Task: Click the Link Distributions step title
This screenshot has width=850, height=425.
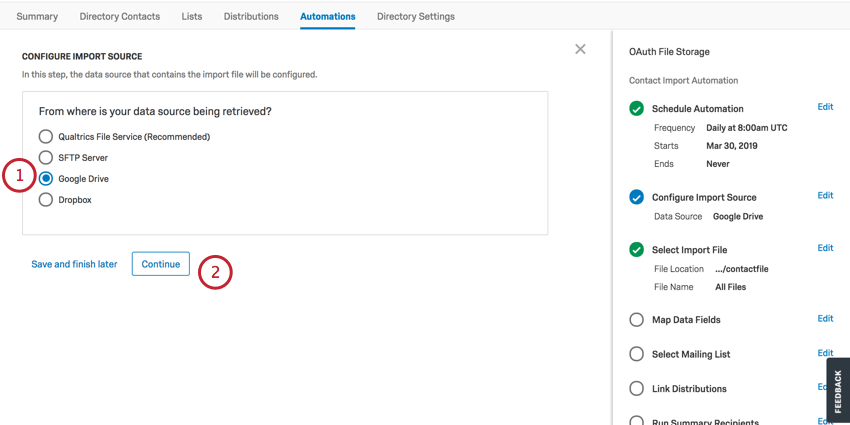Action: tap(689, 389)
